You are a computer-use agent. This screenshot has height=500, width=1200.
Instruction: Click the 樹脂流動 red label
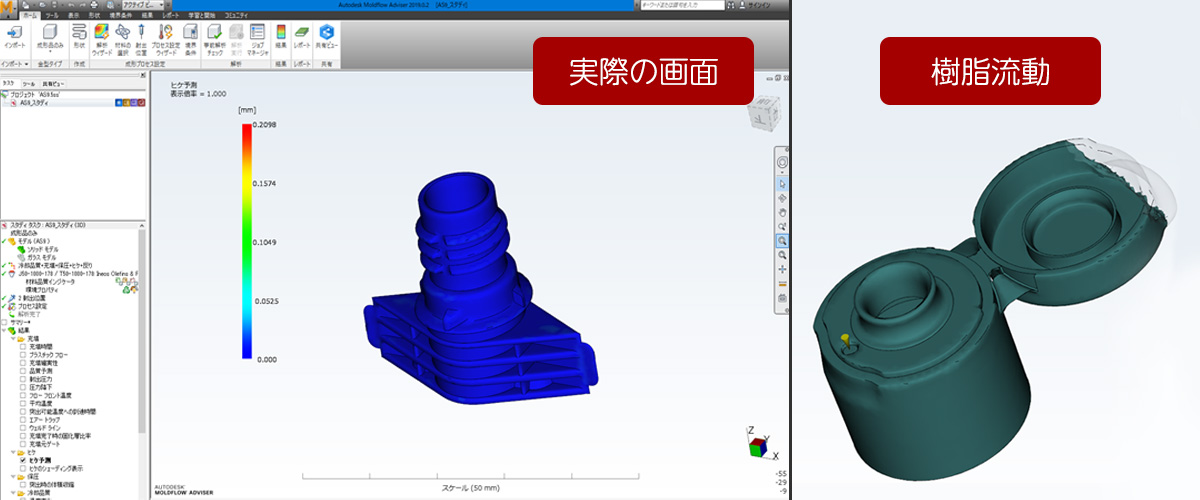tap(990, 71)
